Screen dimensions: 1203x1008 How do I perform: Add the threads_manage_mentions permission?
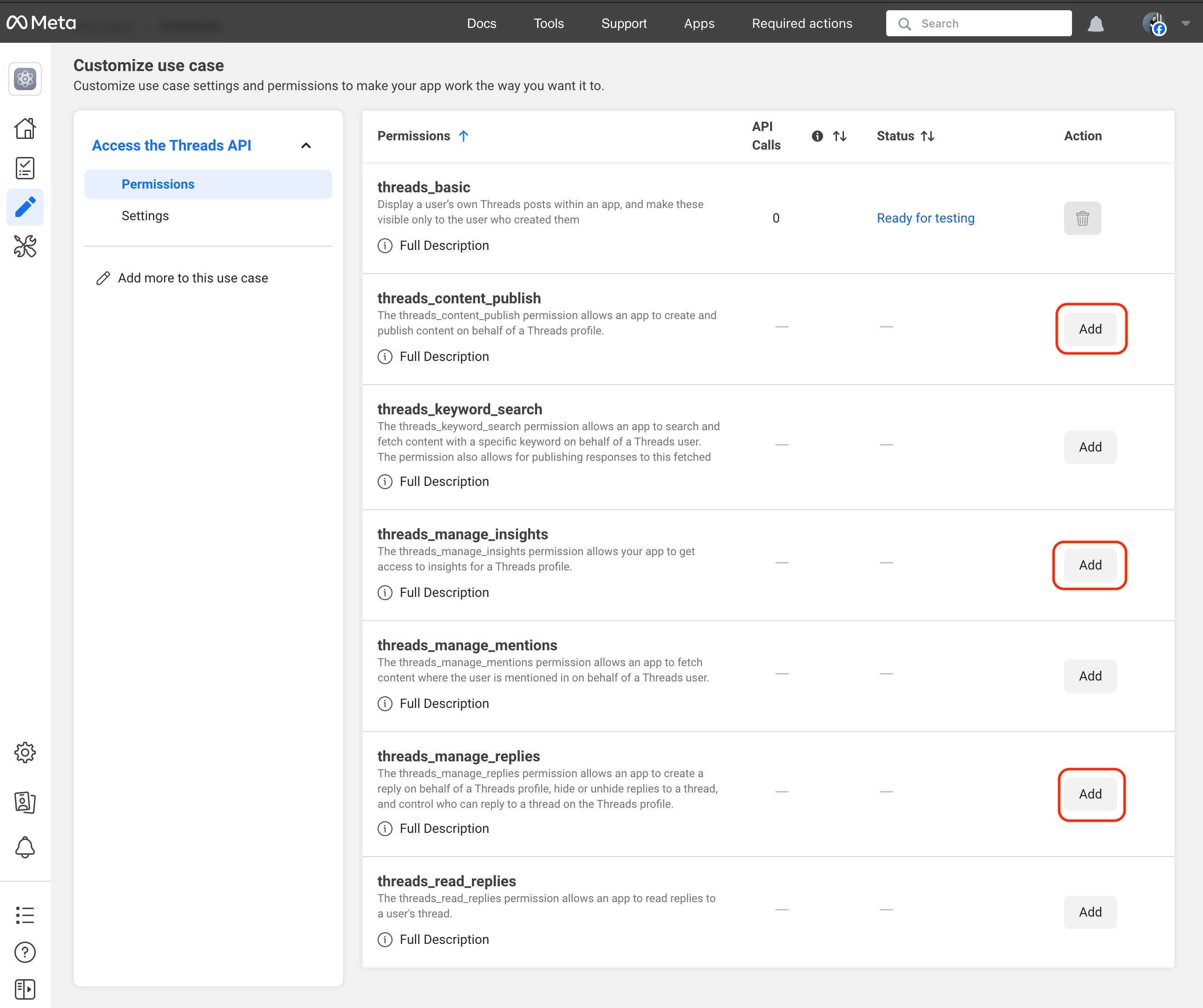coord(1090,676)
